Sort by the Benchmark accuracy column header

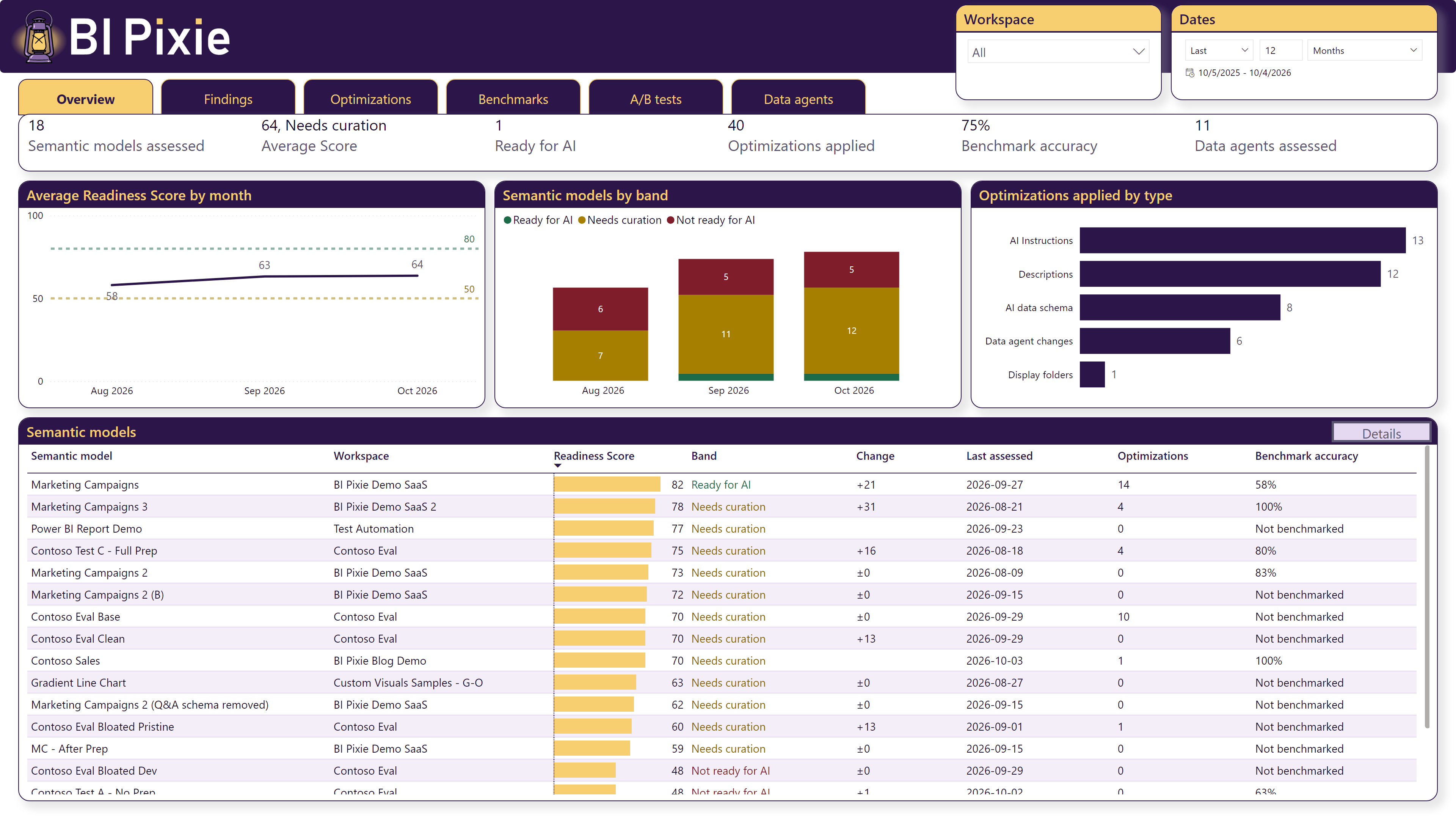coord(1306,456)
